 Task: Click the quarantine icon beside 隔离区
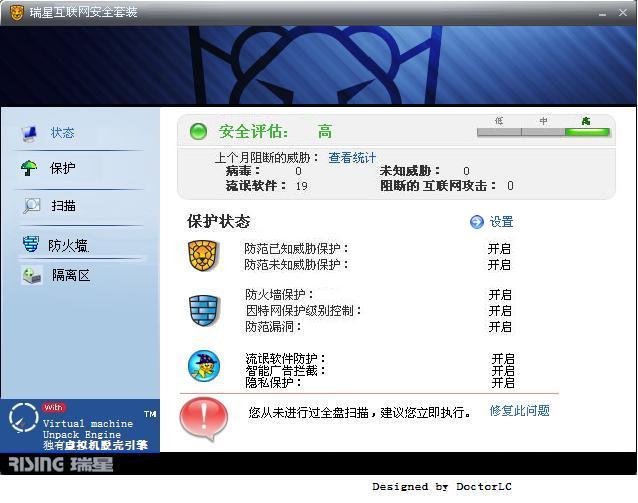click(32, 276)
